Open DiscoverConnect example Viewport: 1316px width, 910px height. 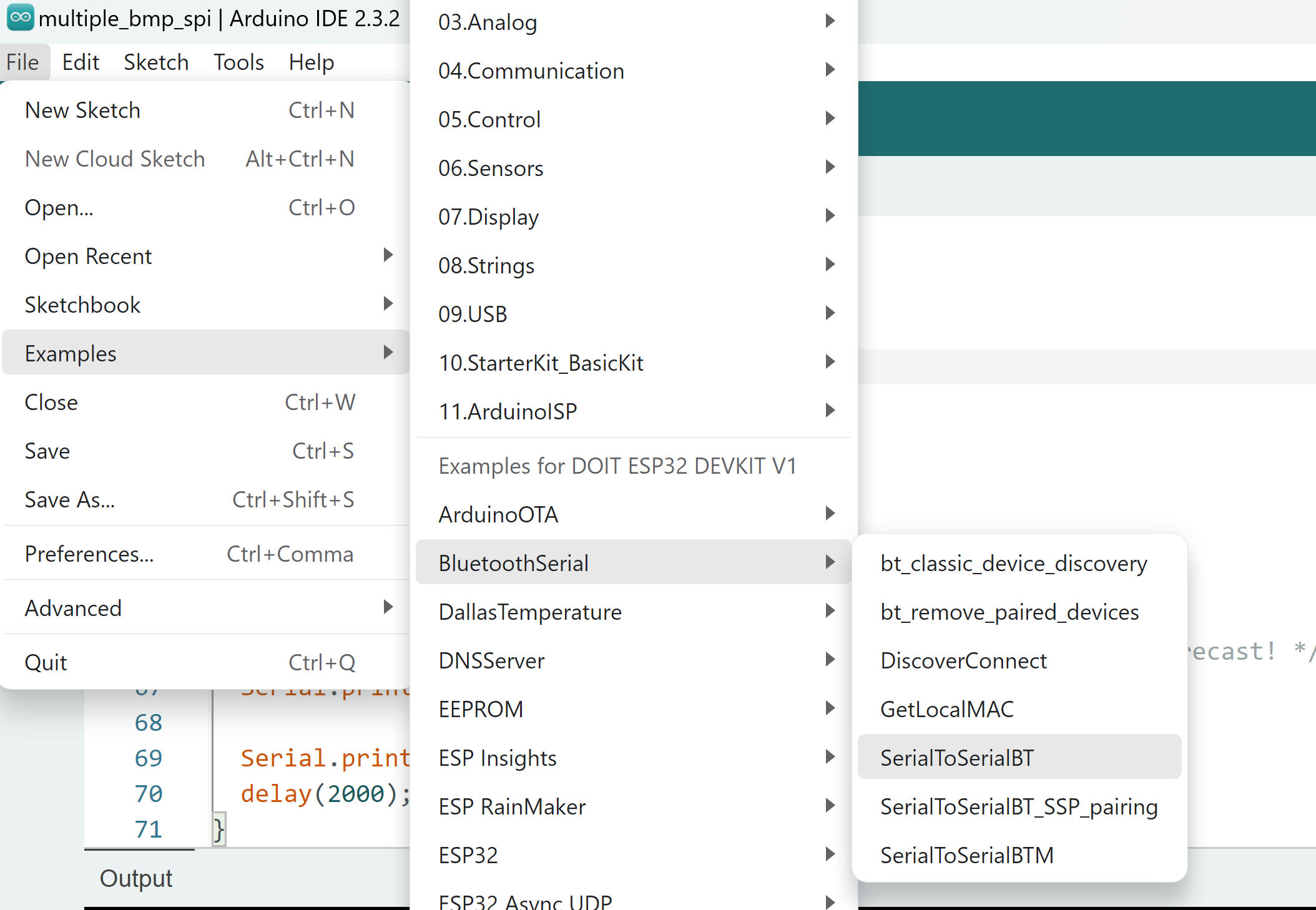[x=1019, y=661]
